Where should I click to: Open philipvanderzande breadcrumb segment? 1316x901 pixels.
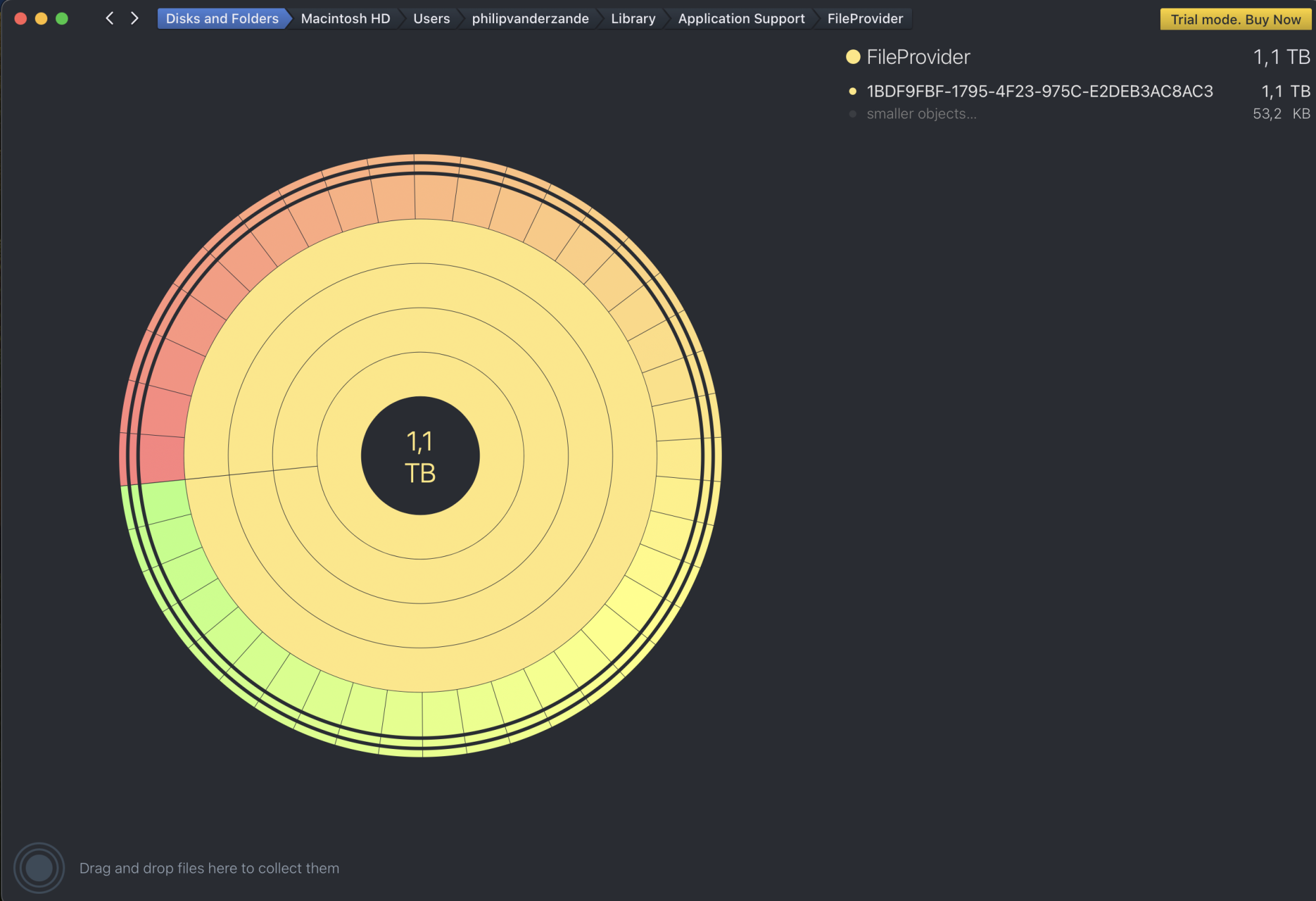coord(530,18)
